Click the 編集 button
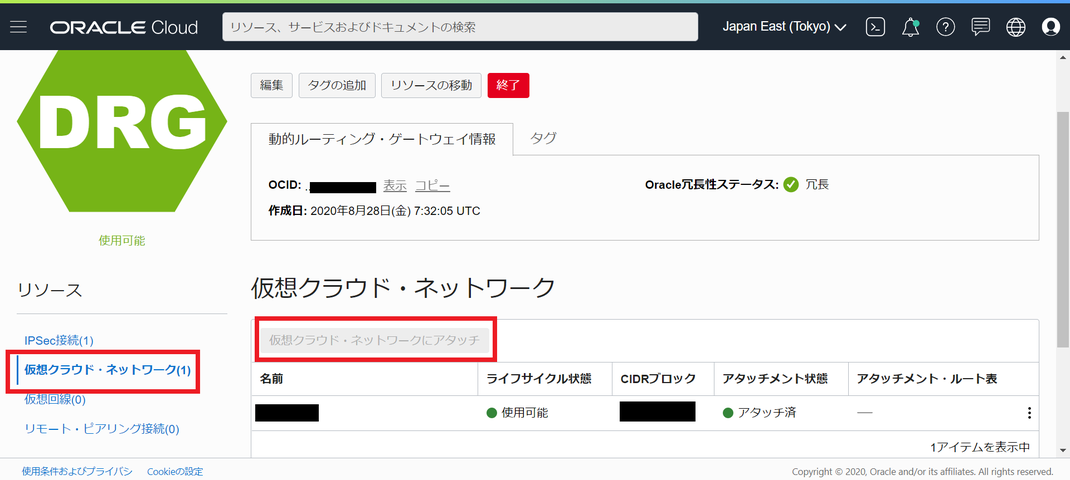Screen dimensions: 1070x480 click(272, 85)
